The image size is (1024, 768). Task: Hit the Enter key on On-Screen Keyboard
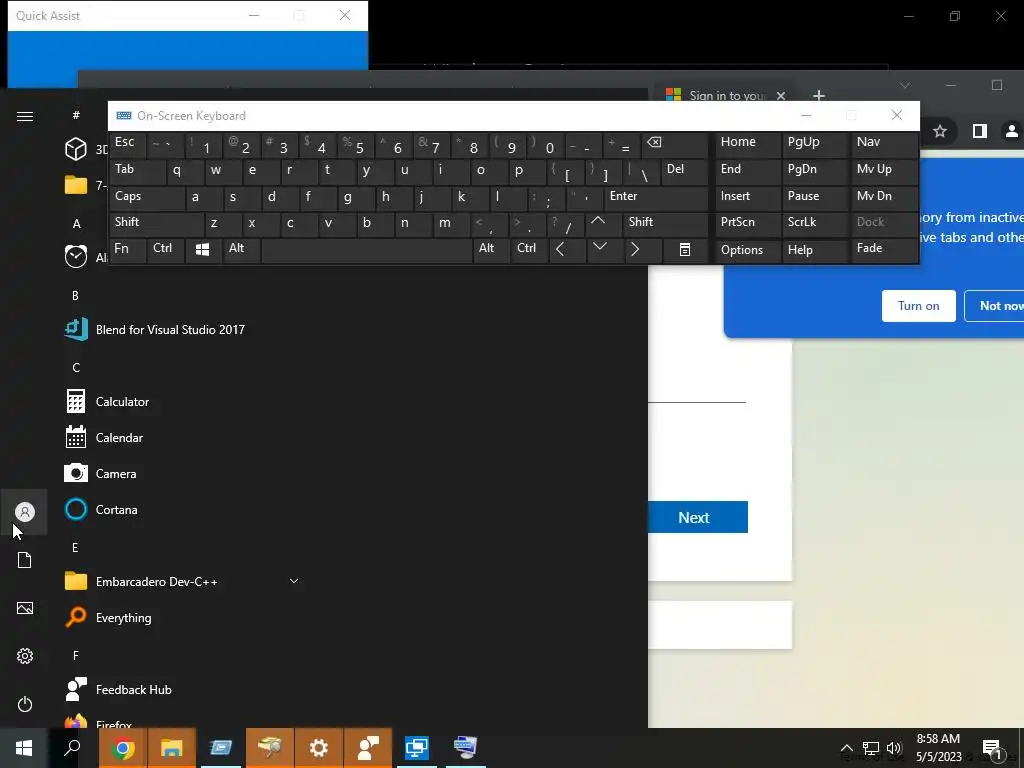656,197
